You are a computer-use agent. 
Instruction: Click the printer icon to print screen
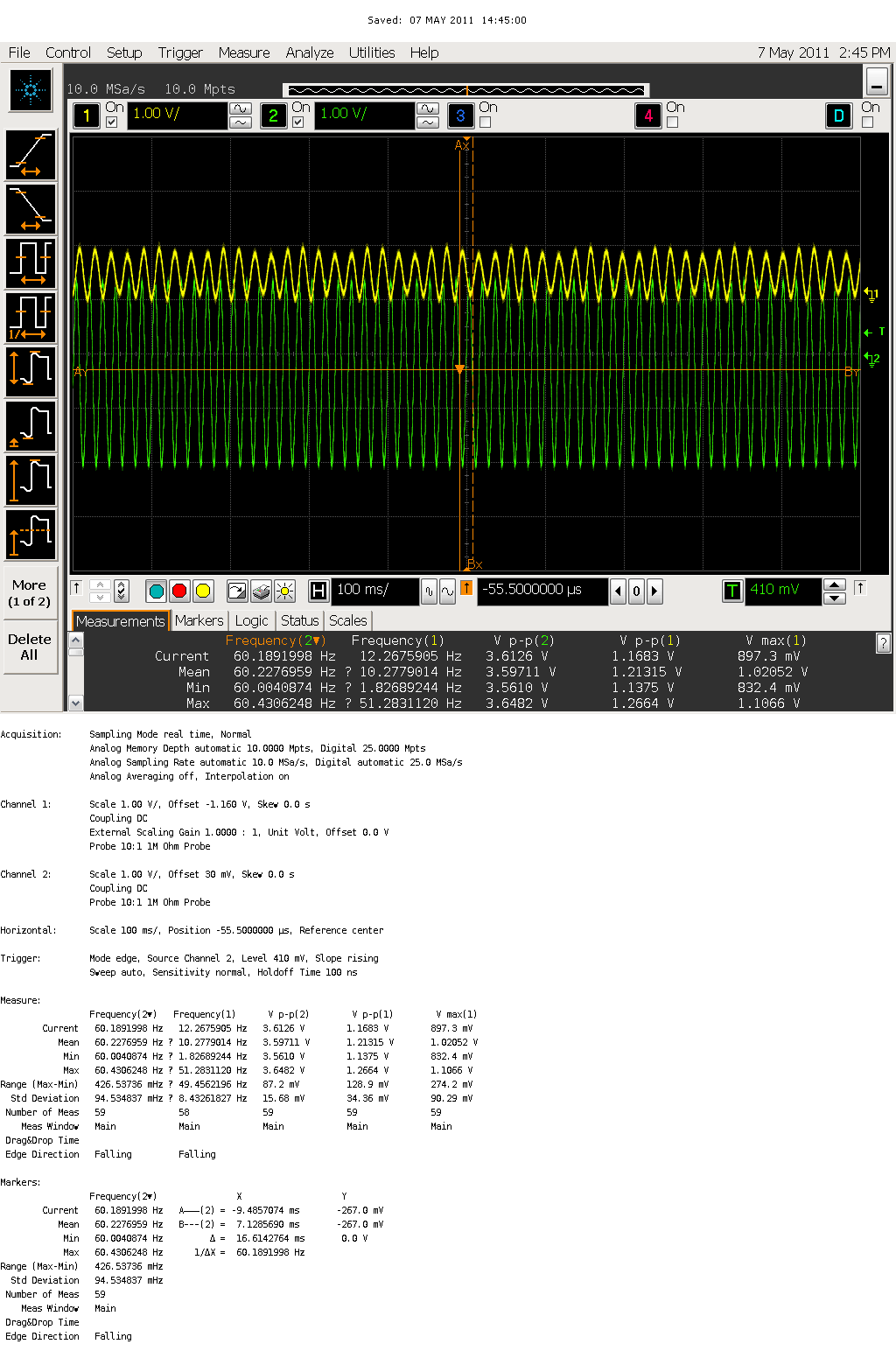tap(262, 591)
